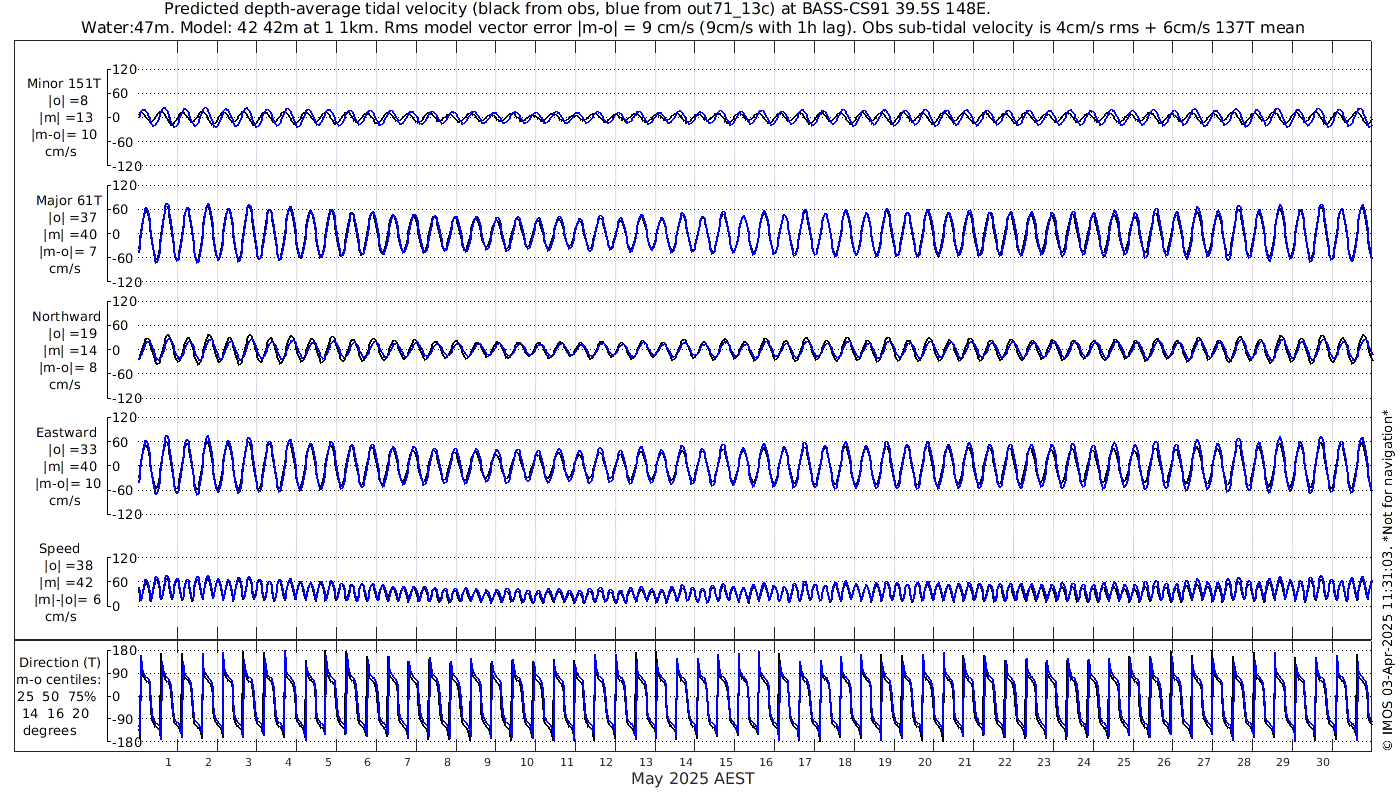The width and height of the screenshot is (1400, 800).
Task: Click the '-90' tick on Direction axis
Action: 125,718
